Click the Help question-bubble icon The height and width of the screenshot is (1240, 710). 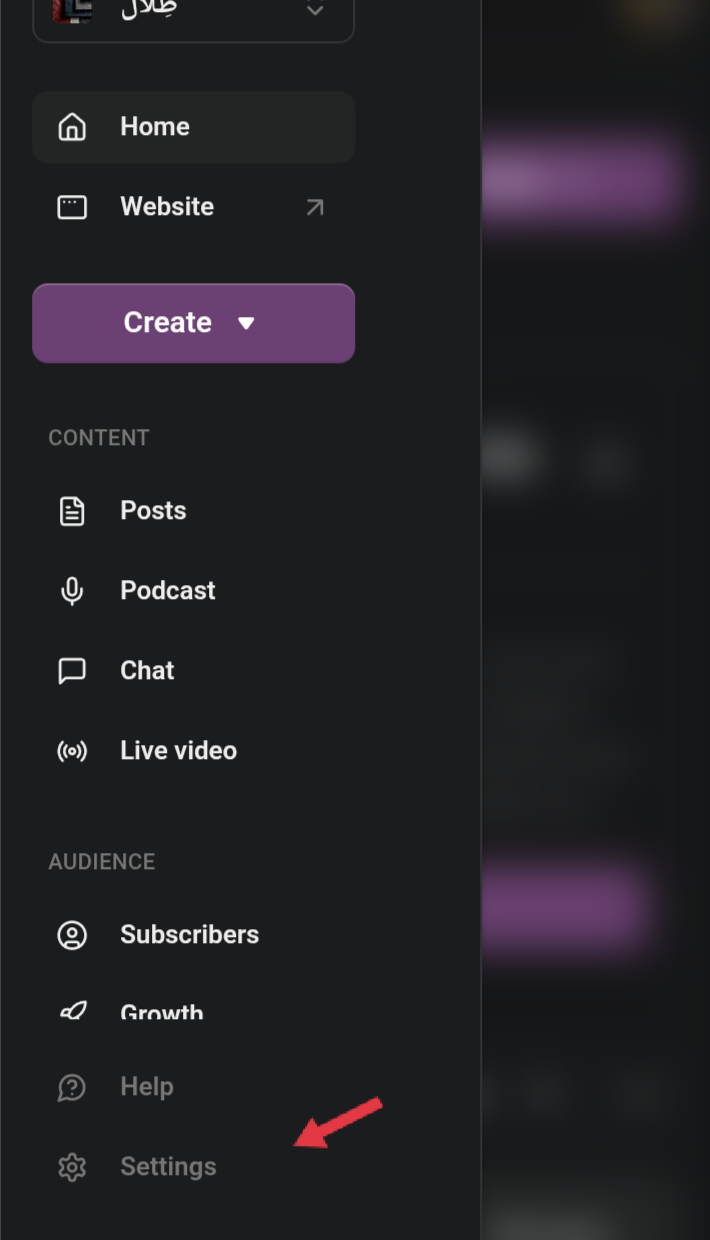(x=72, y=1087)
